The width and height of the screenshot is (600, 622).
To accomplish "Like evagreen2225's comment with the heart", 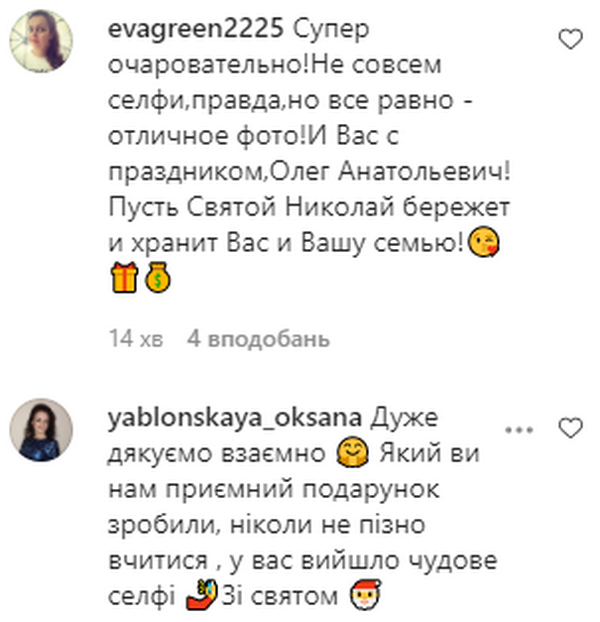I will (570, 39).
